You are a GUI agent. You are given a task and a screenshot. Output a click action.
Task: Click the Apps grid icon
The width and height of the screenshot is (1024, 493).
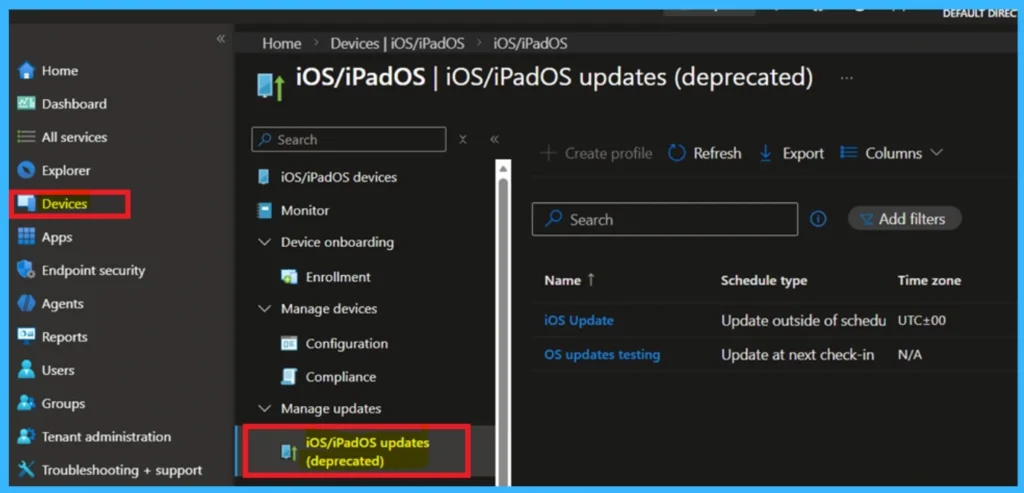[26, 237]
